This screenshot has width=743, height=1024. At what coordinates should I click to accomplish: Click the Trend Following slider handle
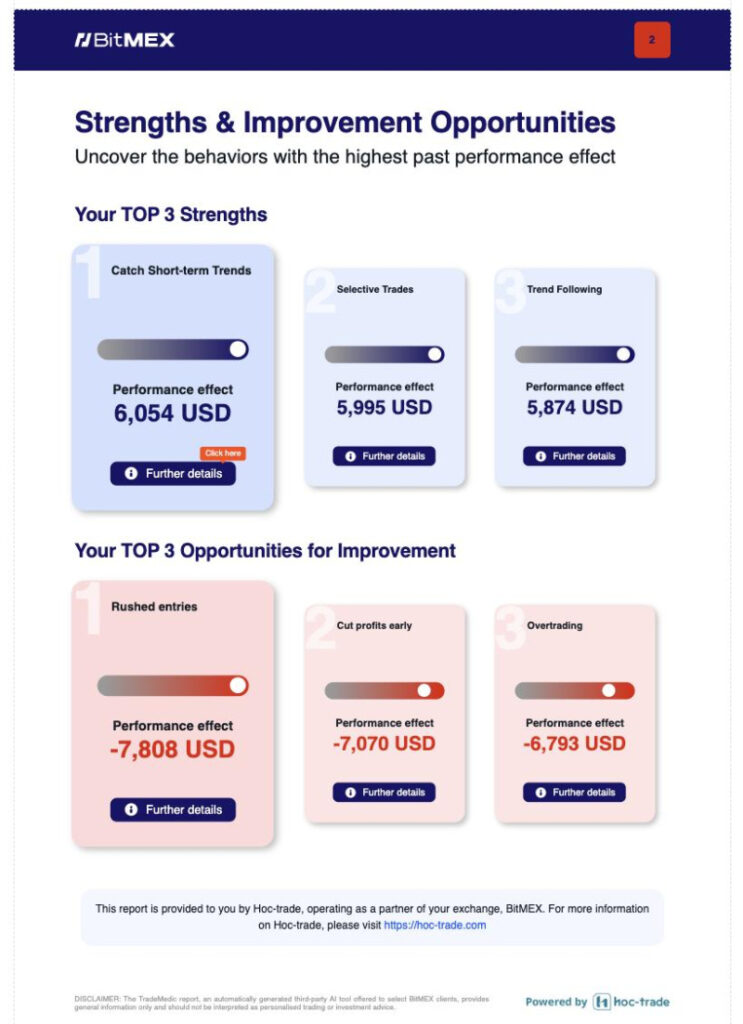[x=623, y=354]
